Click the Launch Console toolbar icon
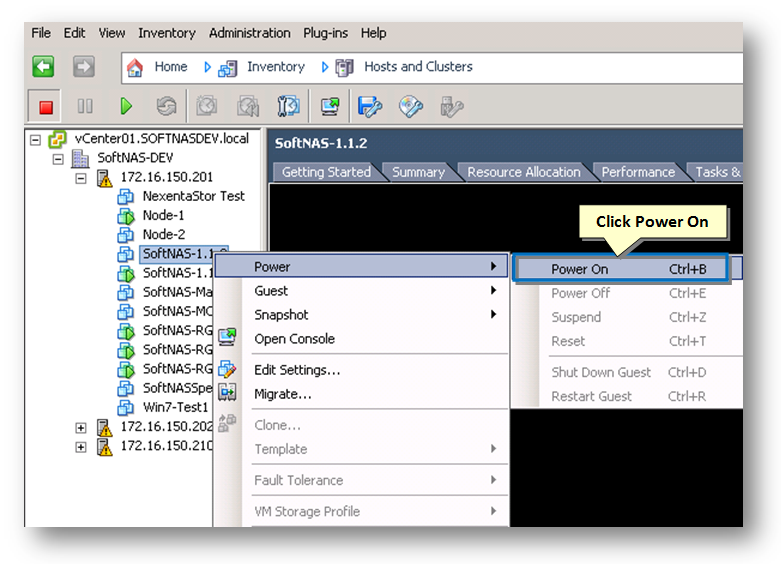Image resolution: width=781 pixels, height=564 pixels. tap(330, 106)
